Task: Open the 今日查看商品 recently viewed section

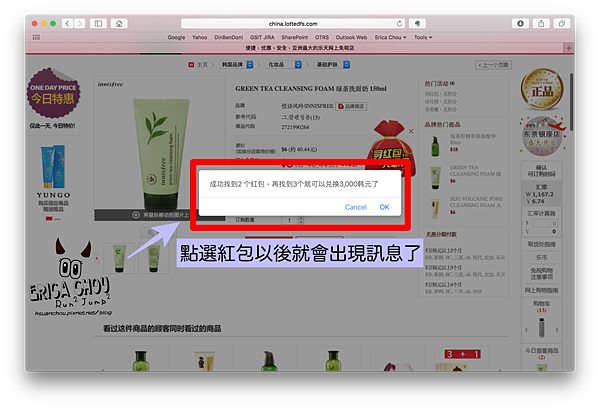Action: pyautogui.click(x=541, y=353)
